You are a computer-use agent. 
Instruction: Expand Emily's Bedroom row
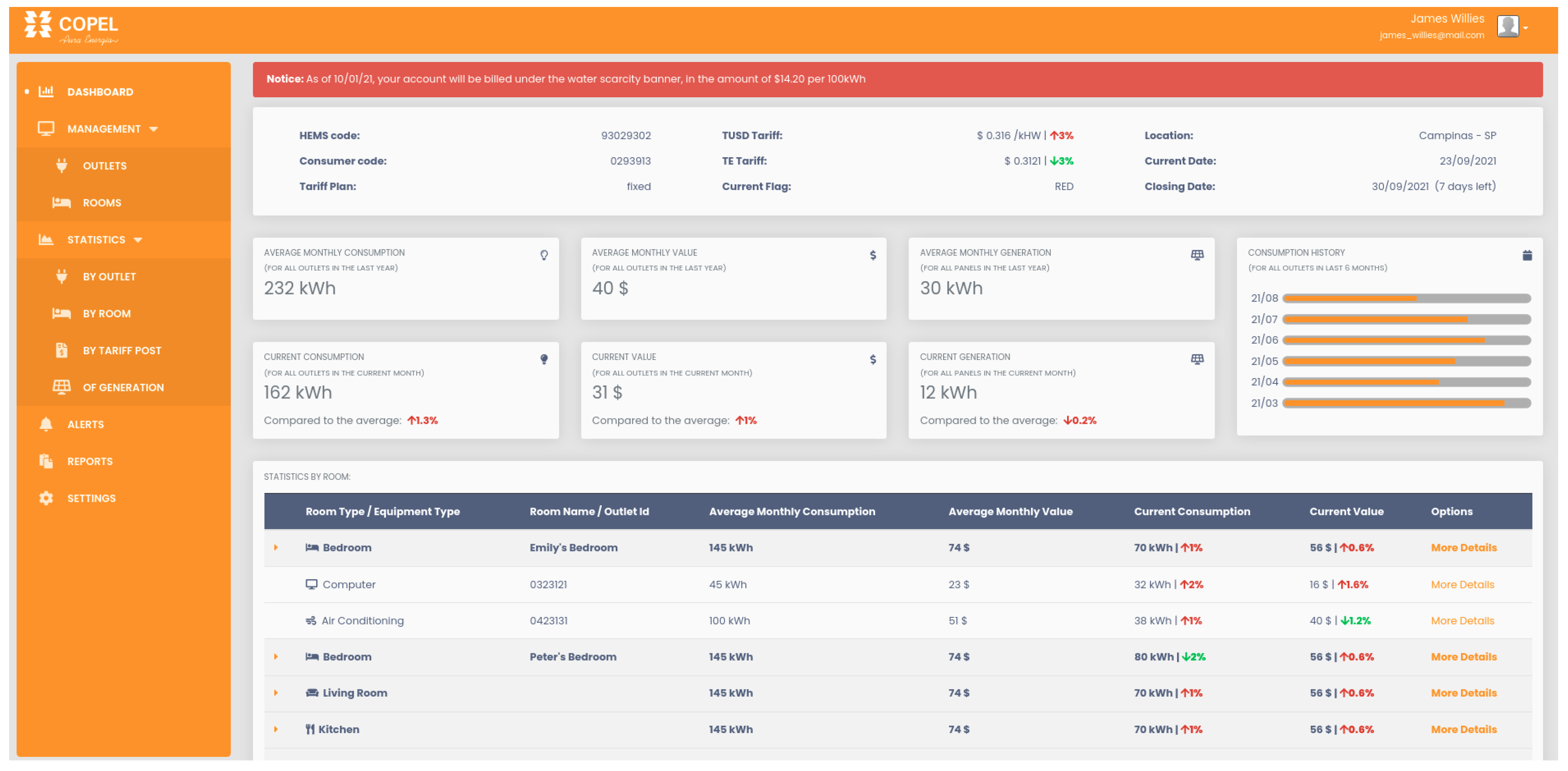276,548
